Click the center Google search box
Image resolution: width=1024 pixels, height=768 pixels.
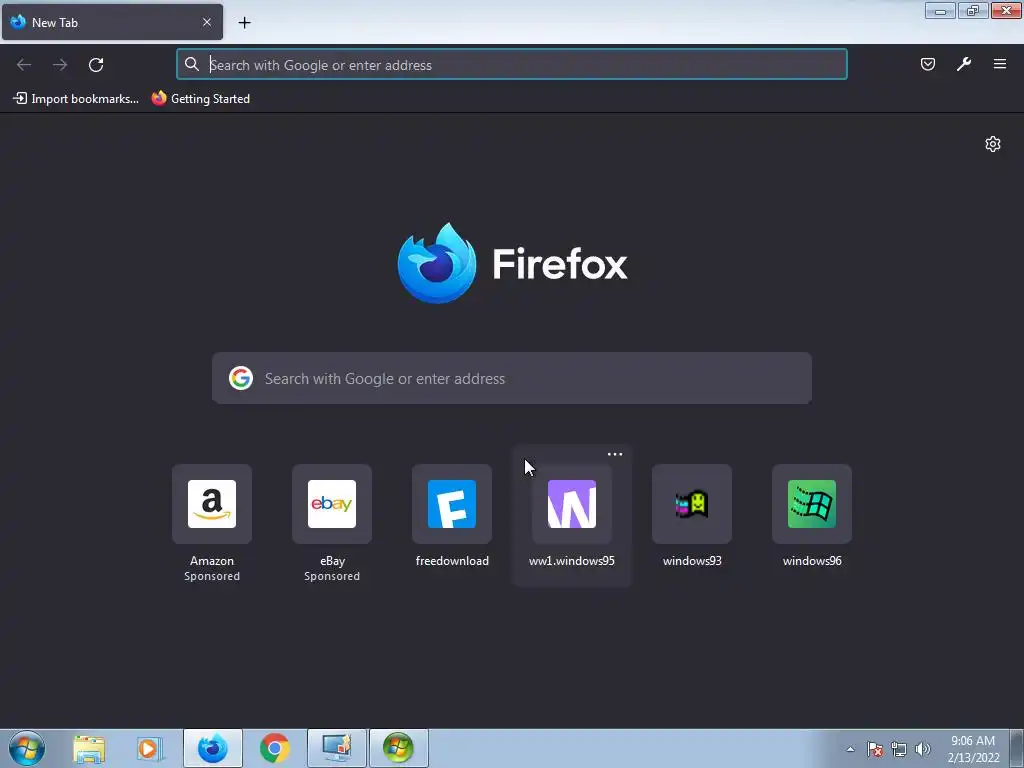pos(512,378)
